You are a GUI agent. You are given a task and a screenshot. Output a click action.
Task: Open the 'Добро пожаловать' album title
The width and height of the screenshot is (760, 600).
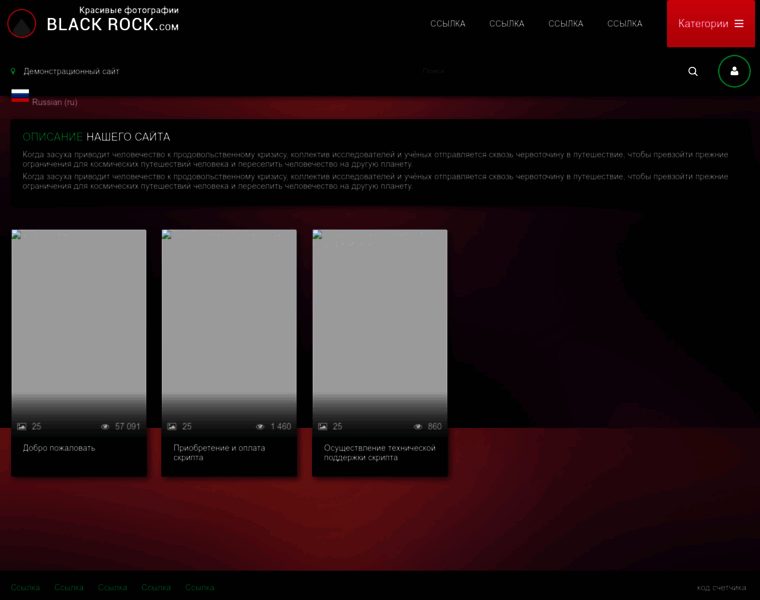click(59, 448)
